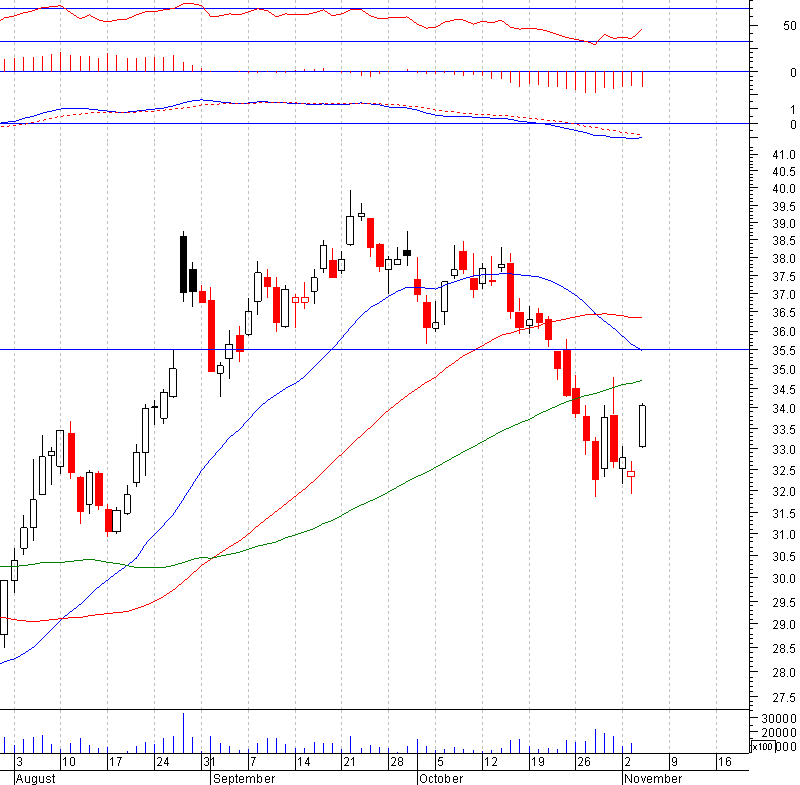Click the August month label
Image resolution: width=800 pixels, height=785 pixels.
[x=35, y=778]
